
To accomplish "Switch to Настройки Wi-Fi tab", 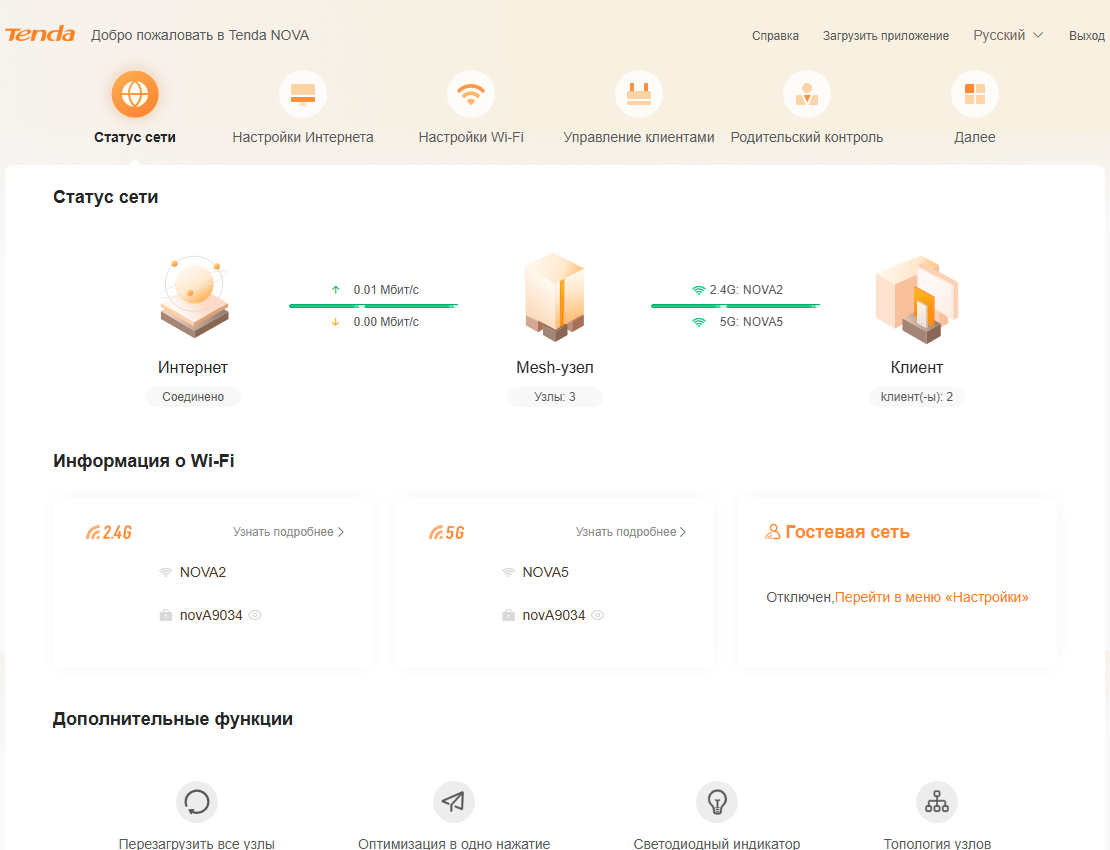I will pos(471,137).
